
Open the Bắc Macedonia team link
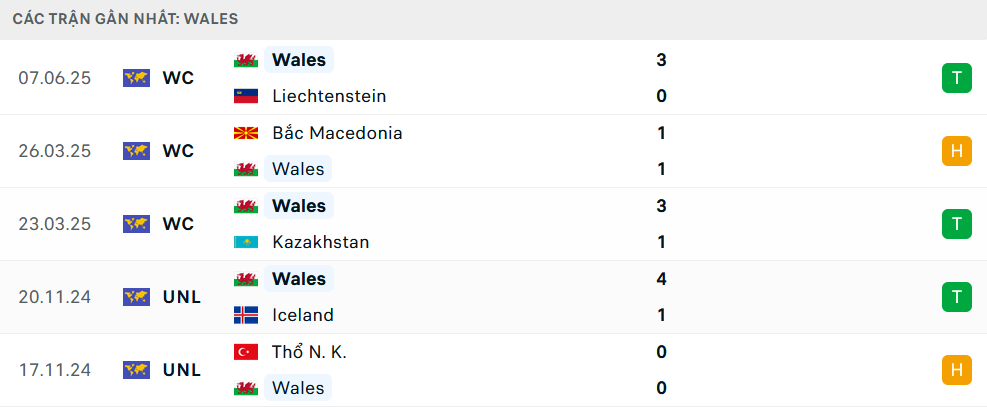(x=337, y=133)
